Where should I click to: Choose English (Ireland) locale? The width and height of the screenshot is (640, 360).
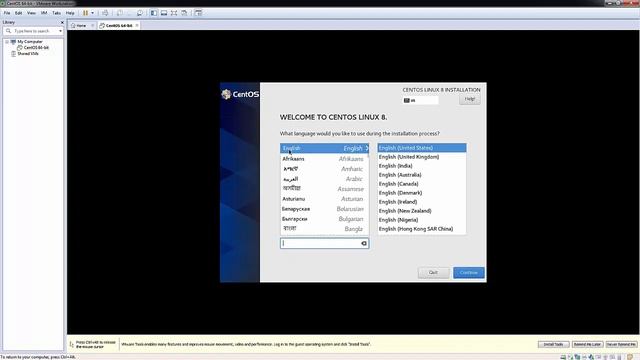(422, 202)
